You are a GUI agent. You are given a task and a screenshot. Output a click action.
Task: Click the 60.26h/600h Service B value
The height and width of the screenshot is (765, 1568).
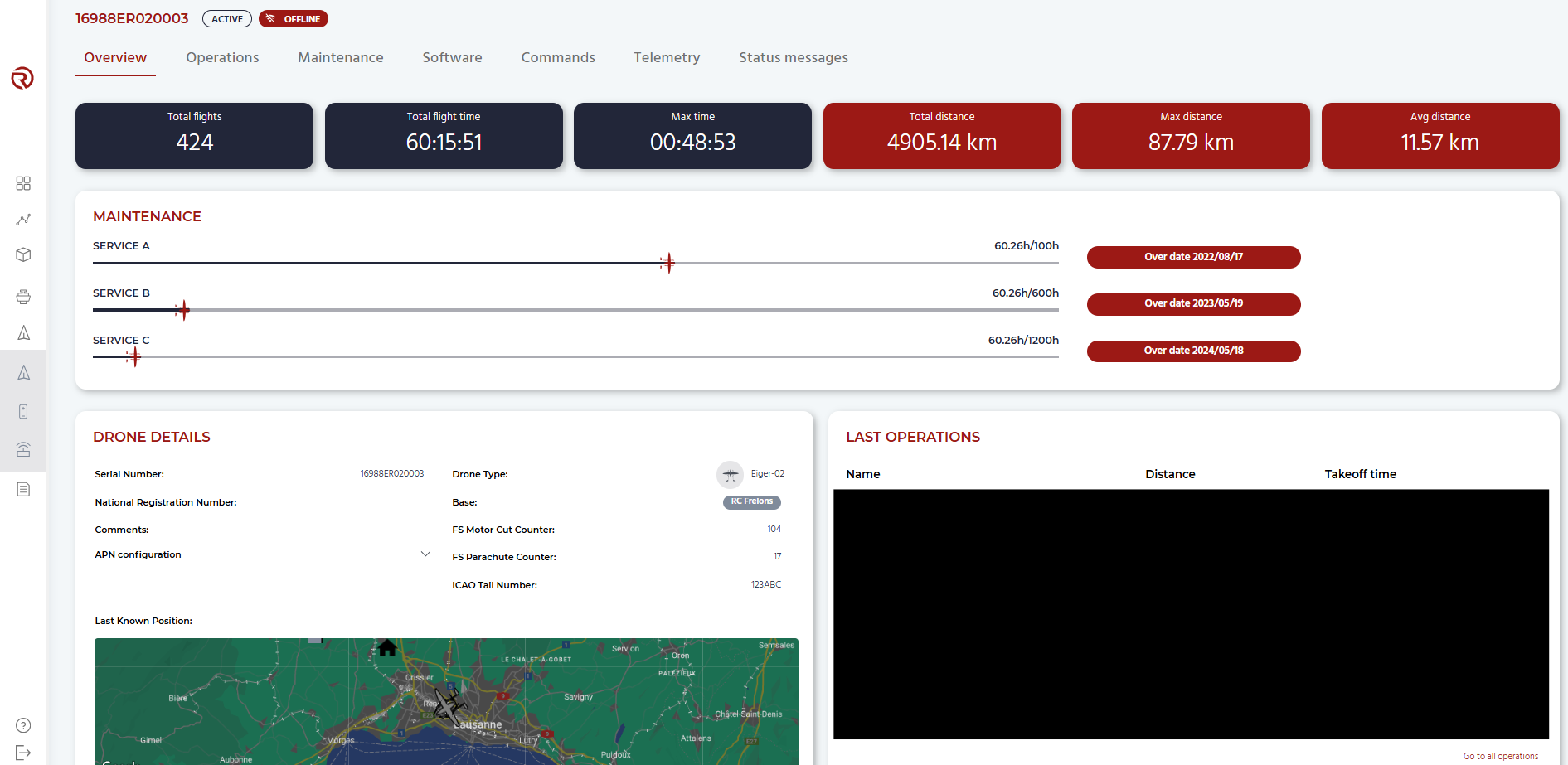pyautogui.click(x=1026, y=293)
